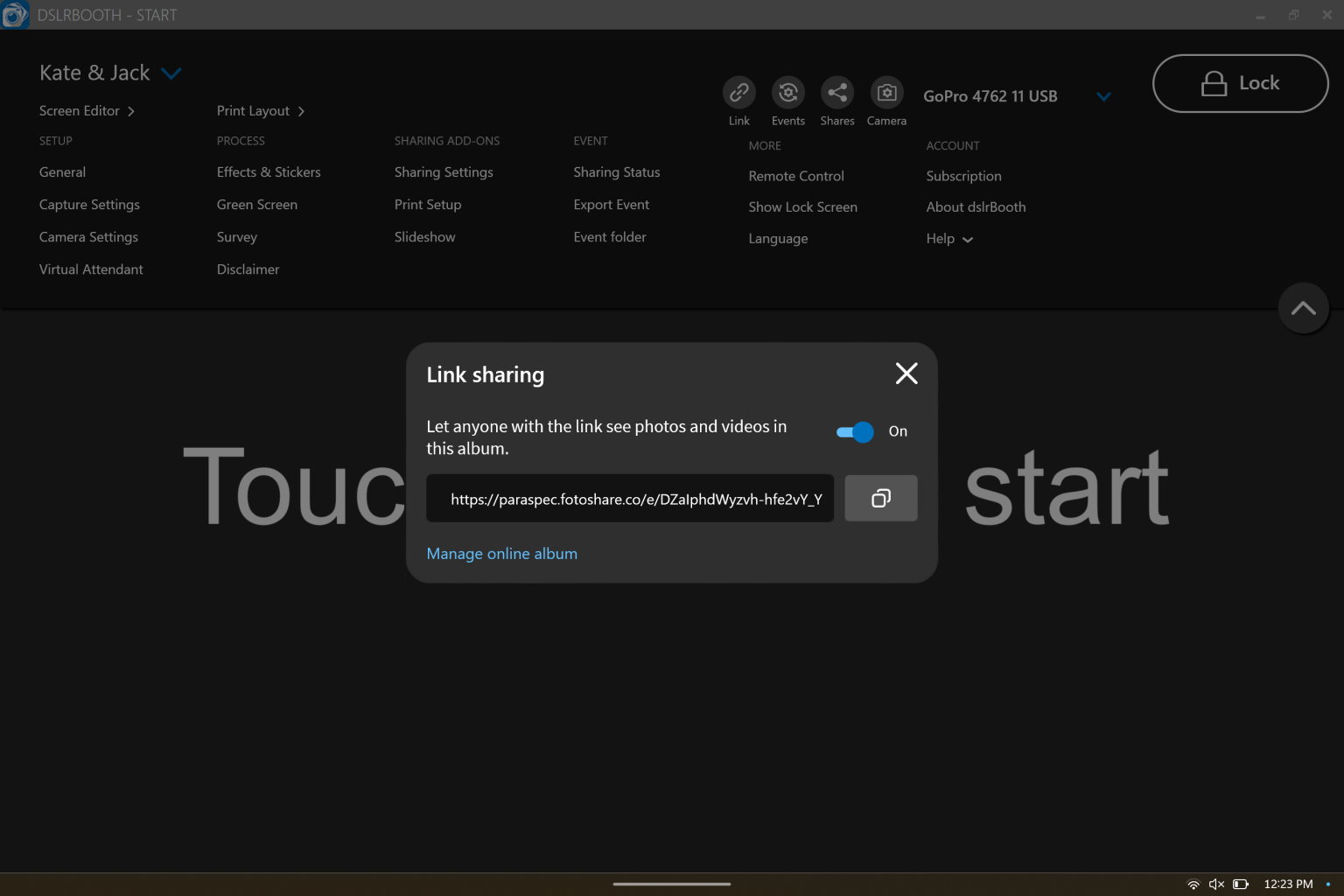
Task: Open link sharing via the Link icon
Action: [738, 94]
